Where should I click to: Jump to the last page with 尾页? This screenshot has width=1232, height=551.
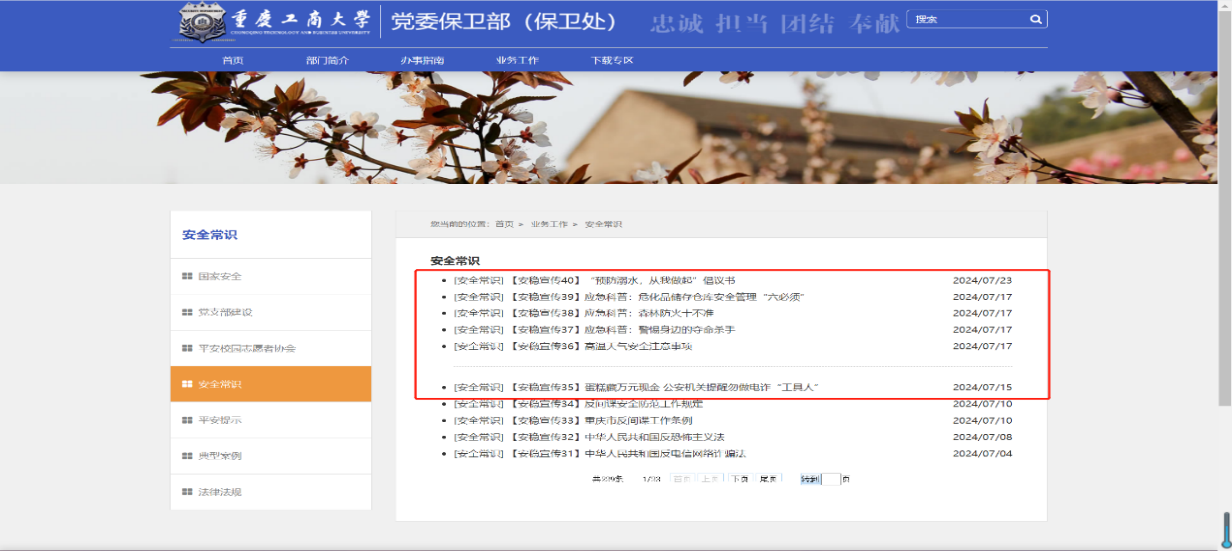pos(768,479)
